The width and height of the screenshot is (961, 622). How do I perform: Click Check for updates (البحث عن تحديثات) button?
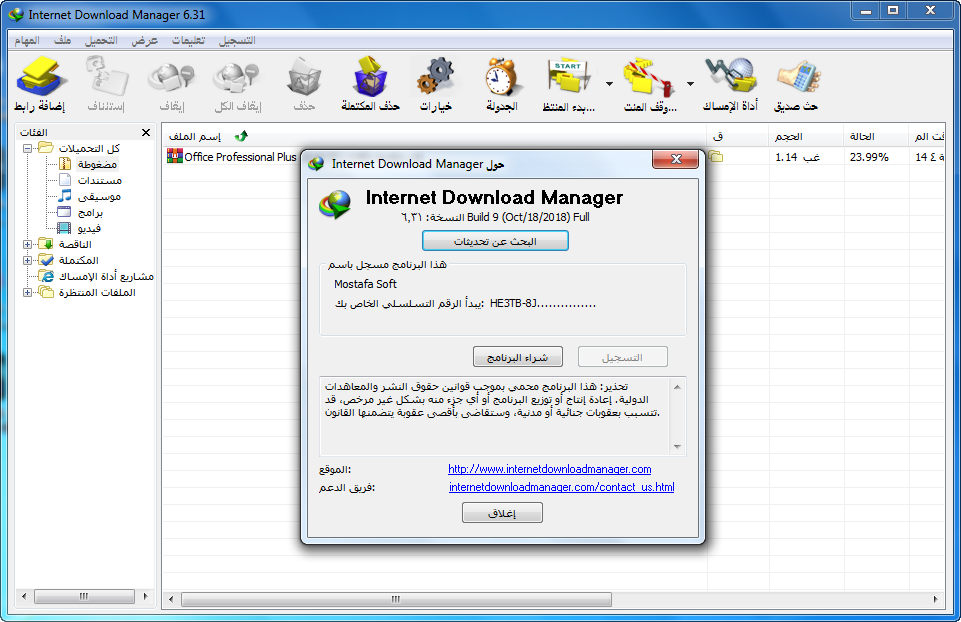pyautogui.click(x=495, y=241)
